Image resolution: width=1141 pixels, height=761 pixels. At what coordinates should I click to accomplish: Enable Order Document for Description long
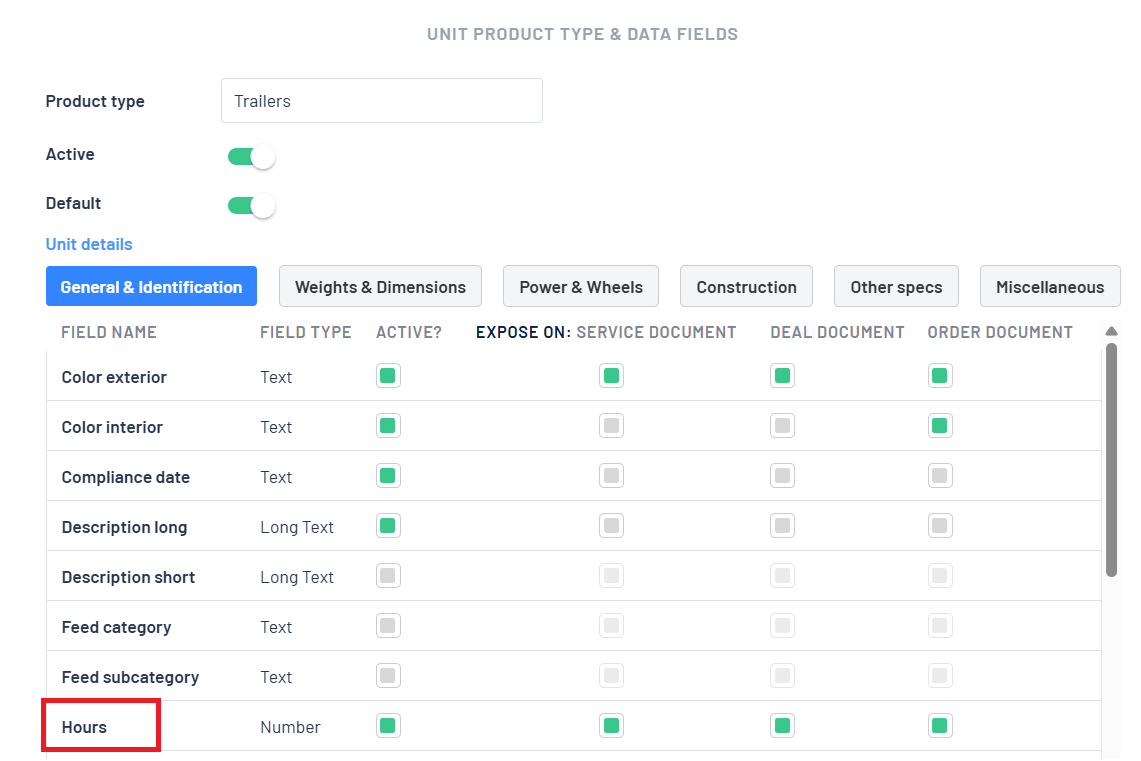tap(939, 526)
